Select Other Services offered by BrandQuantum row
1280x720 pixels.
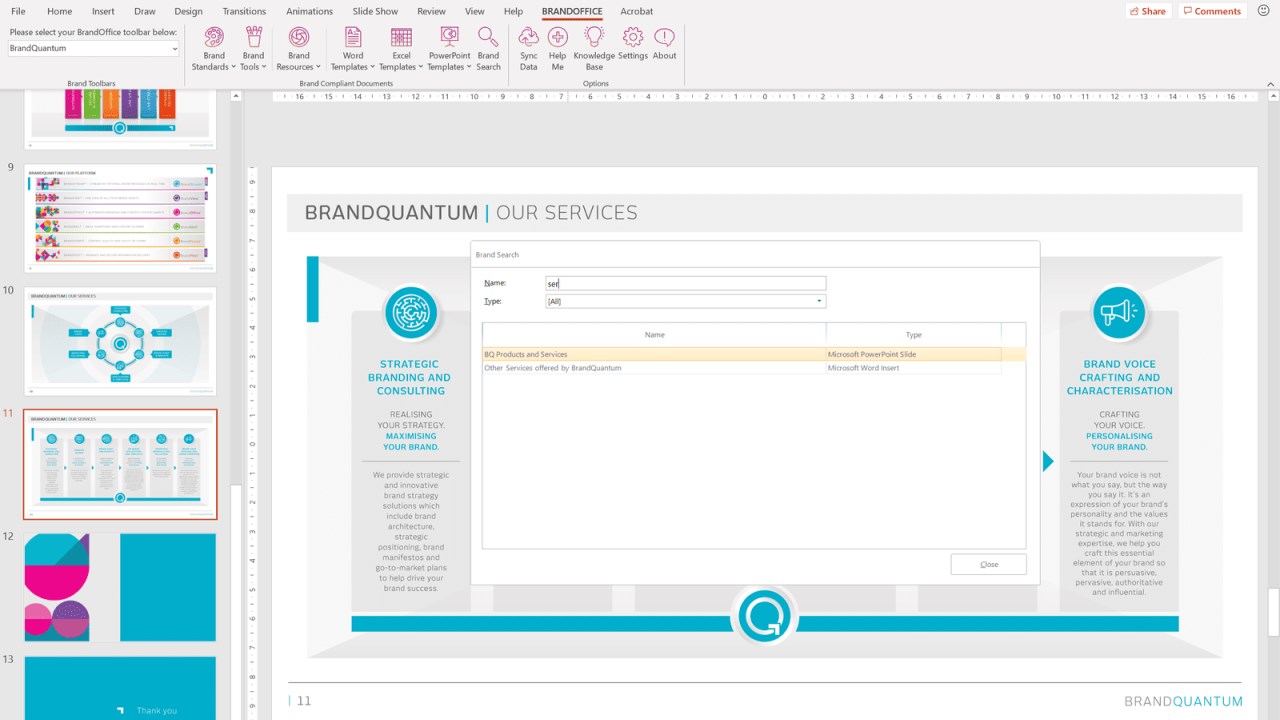(x=741, y=368)
